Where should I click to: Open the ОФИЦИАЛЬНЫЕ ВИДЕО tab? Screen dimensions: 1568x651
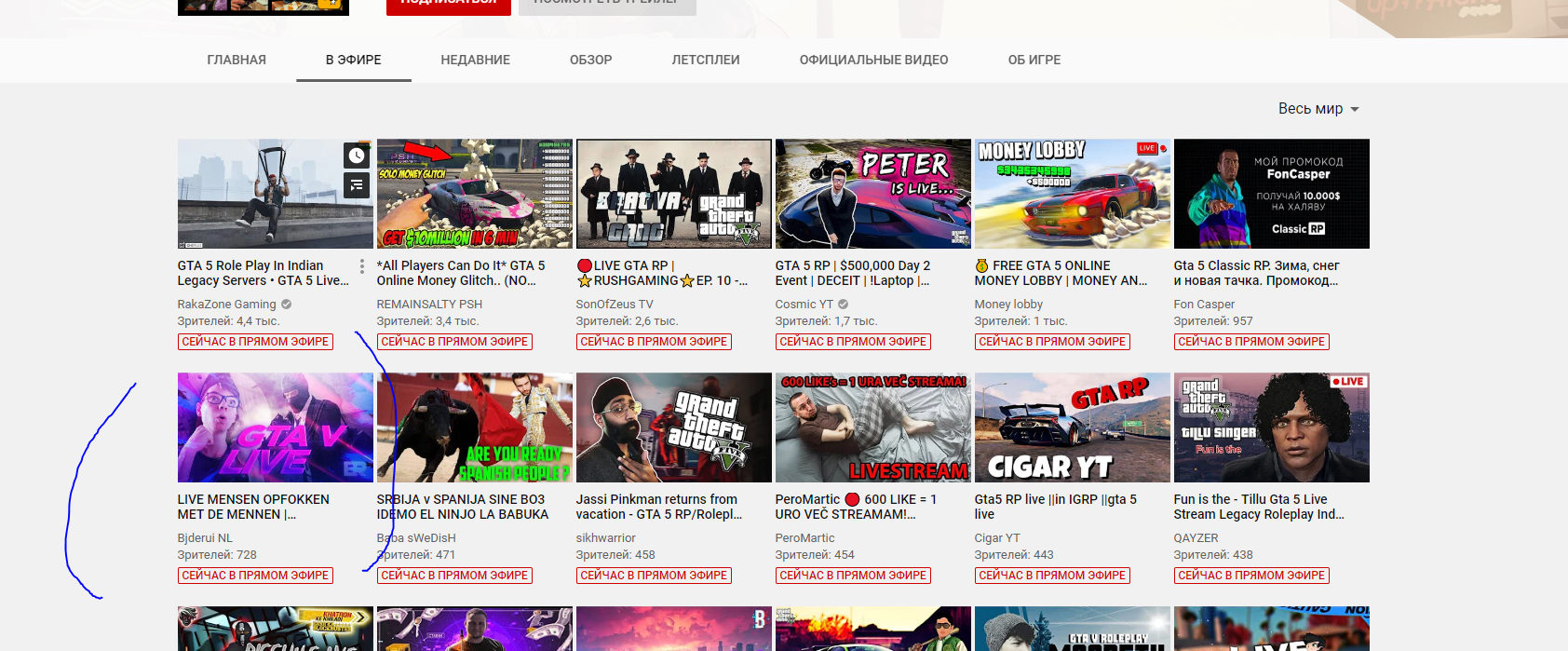pos(873,60)
